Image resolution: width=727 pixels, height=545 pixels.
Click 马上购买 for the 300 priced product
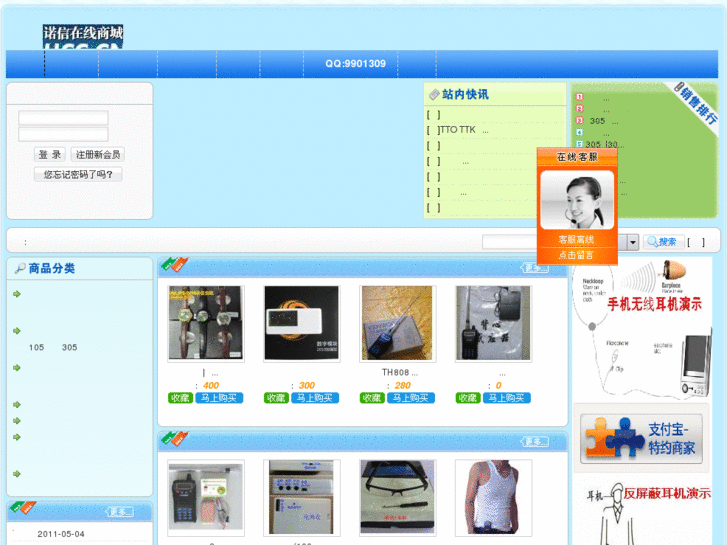click(x=315, y=398)
